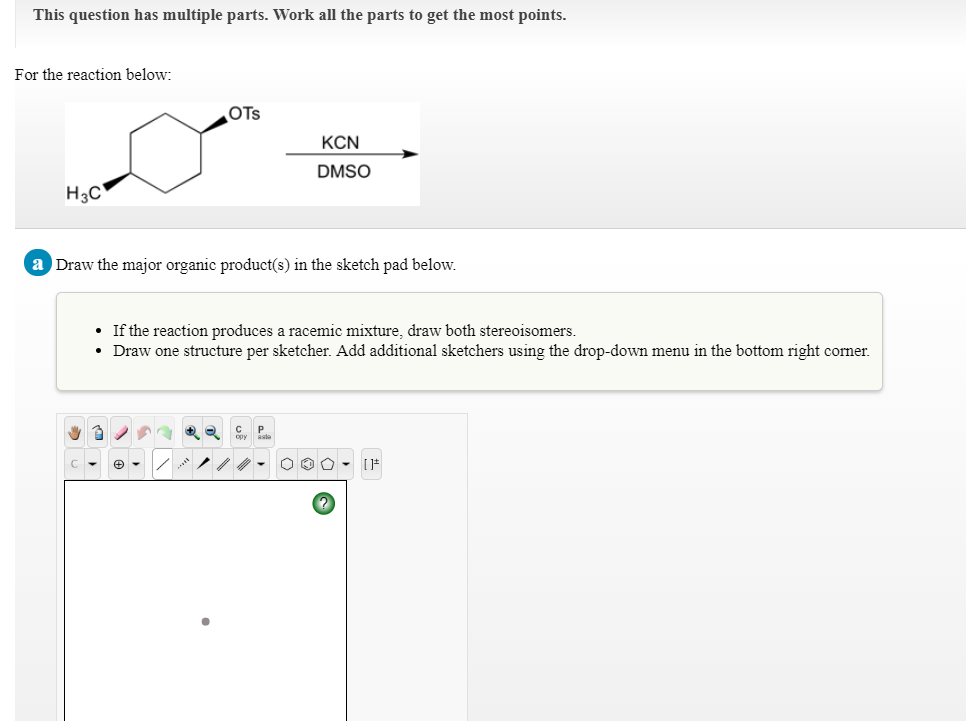Select the cyclohexane ring template
Viewport: 966px width, 721px height.
[x=287, y=464]
